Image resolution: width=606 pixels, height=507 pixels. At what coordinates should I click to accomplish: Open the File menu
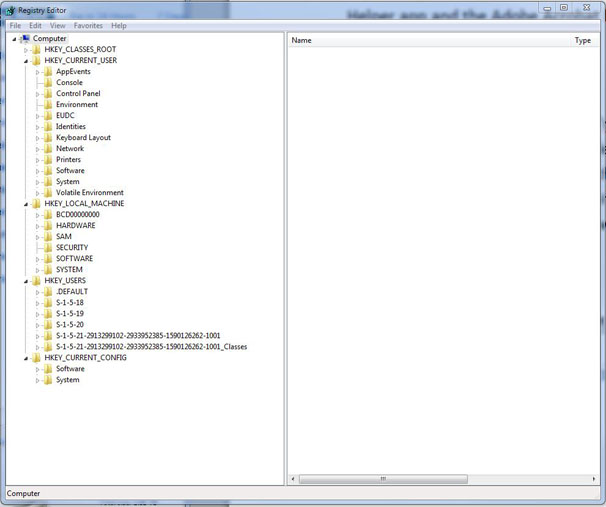pos(15,25)
